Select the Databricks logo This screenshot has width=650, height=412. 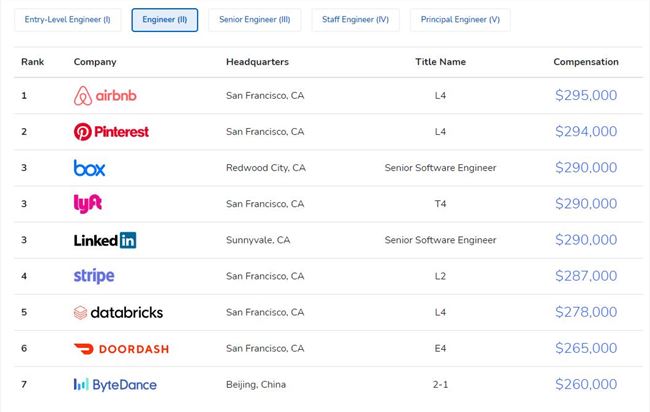(118, 312)
